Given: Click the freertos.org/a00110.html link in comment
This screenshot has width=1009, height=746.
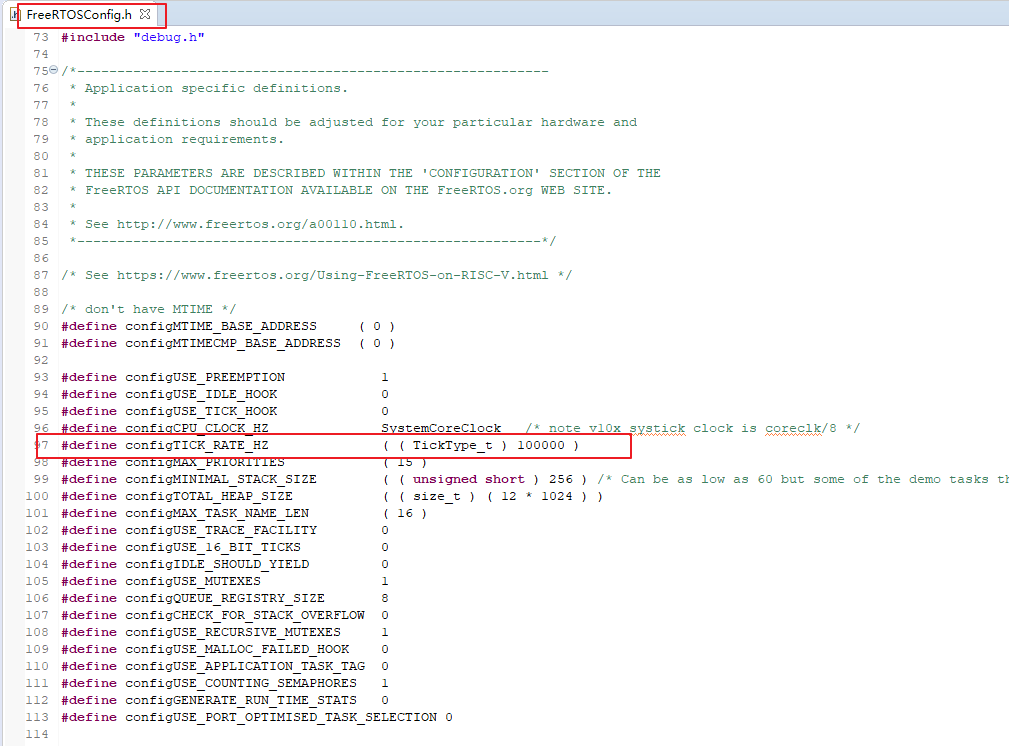Looking at the screenshot, I should point(260,224).
